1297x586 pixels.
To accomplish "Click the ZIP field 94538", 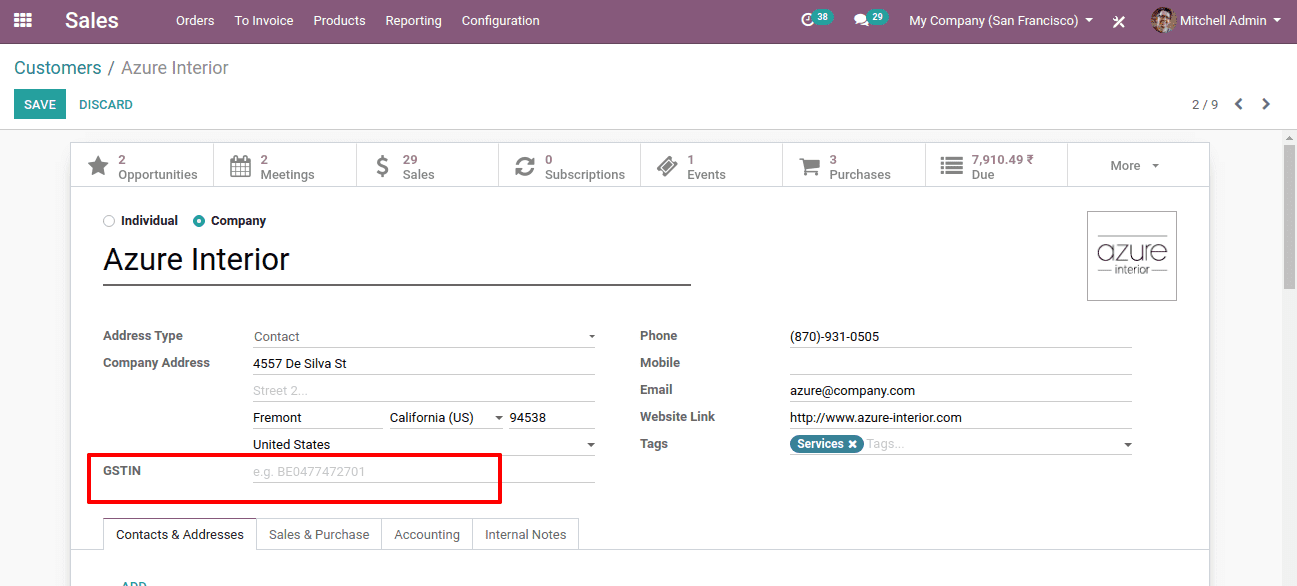I will tap(552, 418).
